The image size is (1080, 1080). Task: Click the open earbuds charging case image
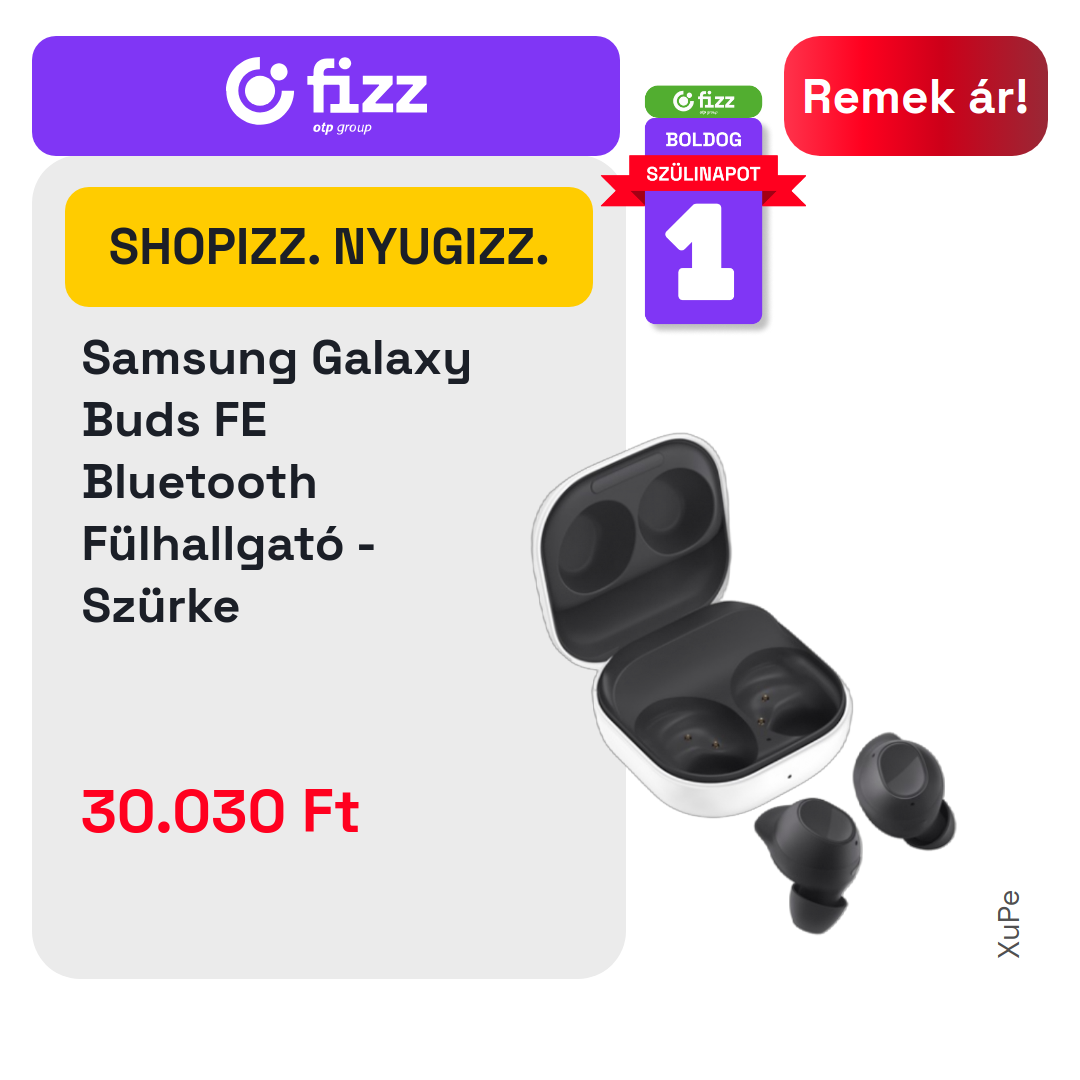[692, 624]
